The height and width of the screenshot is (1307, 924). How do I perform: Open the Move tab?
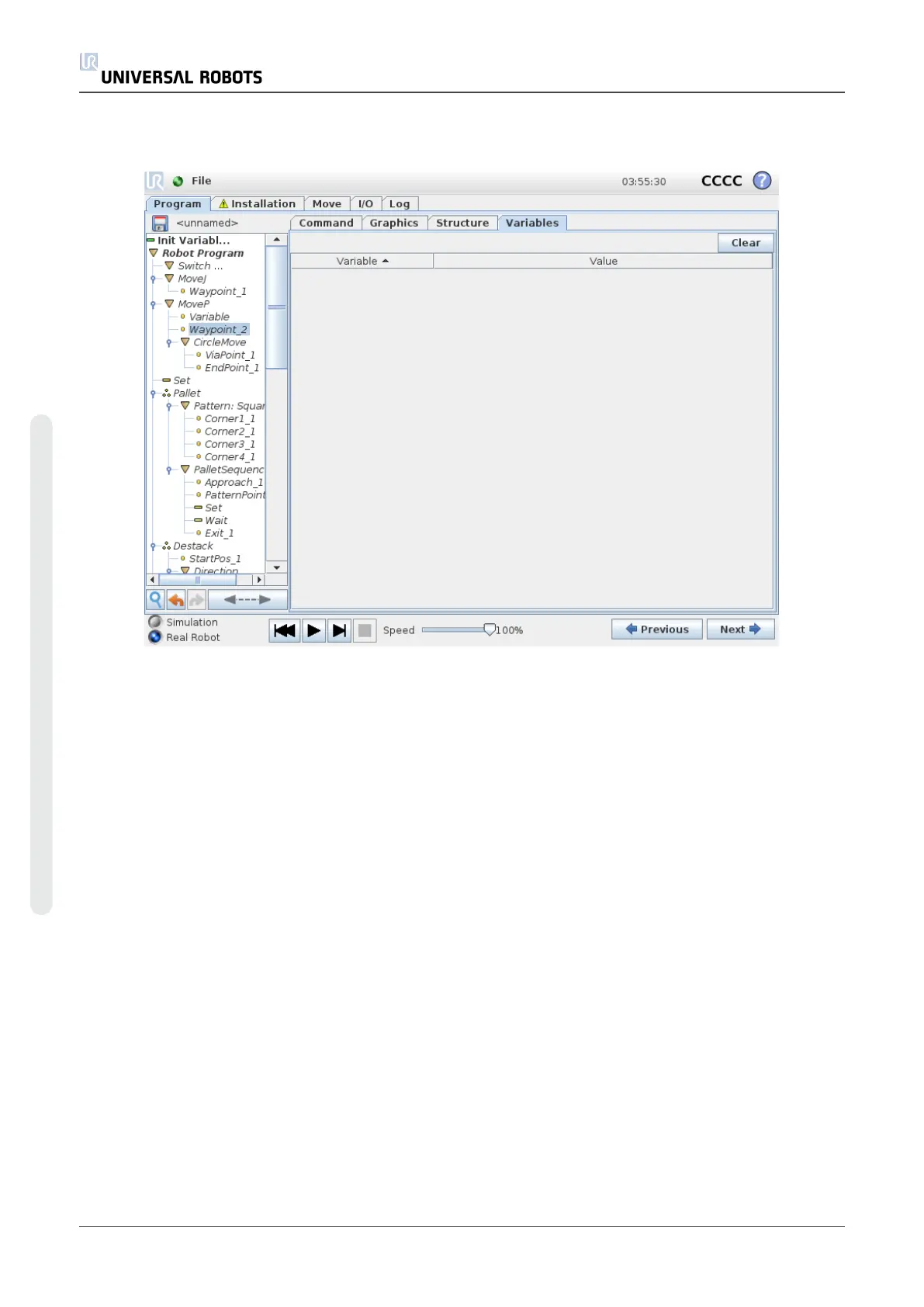click(x=327, y=204)
